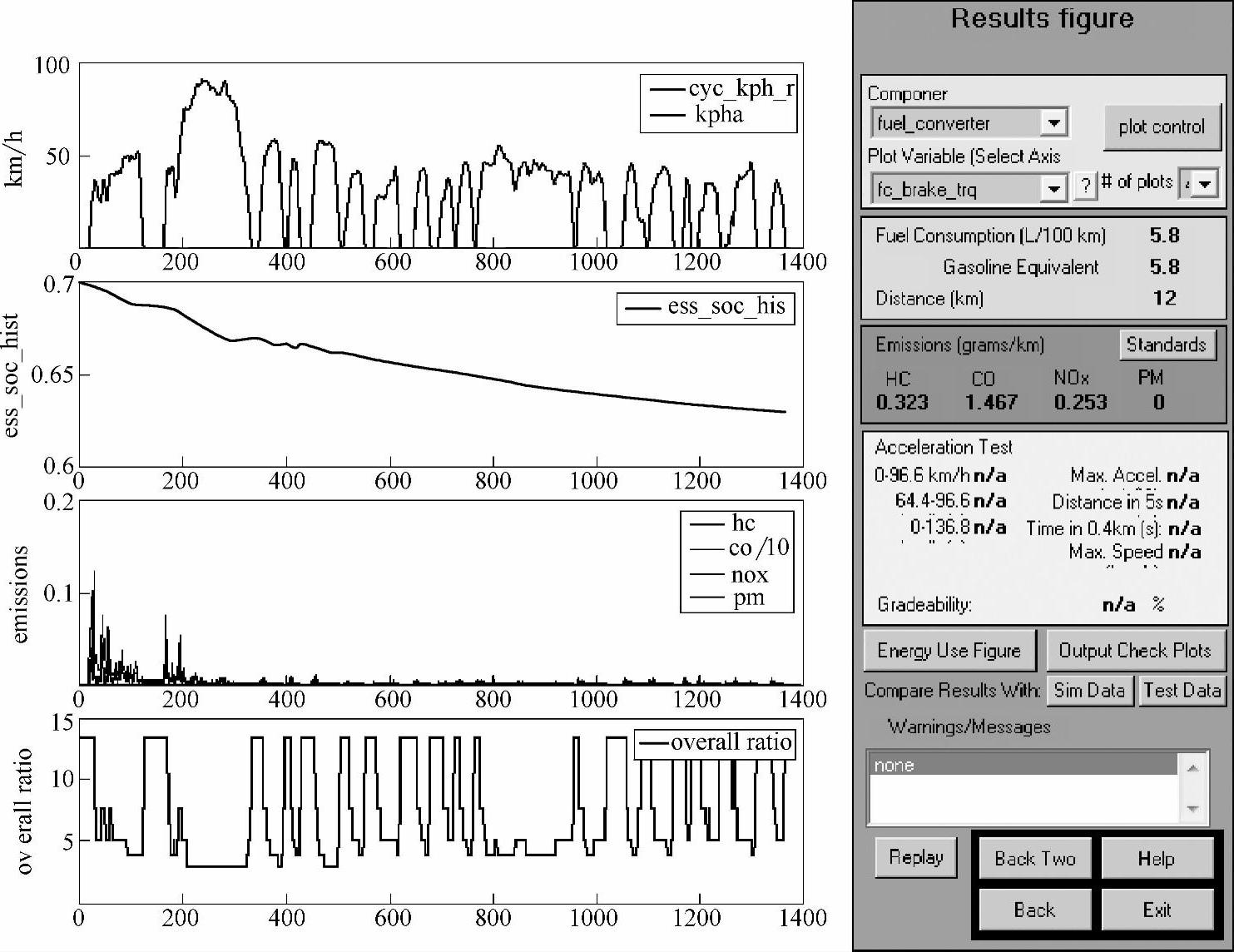Click the hc legend entry

click(723, 523)
